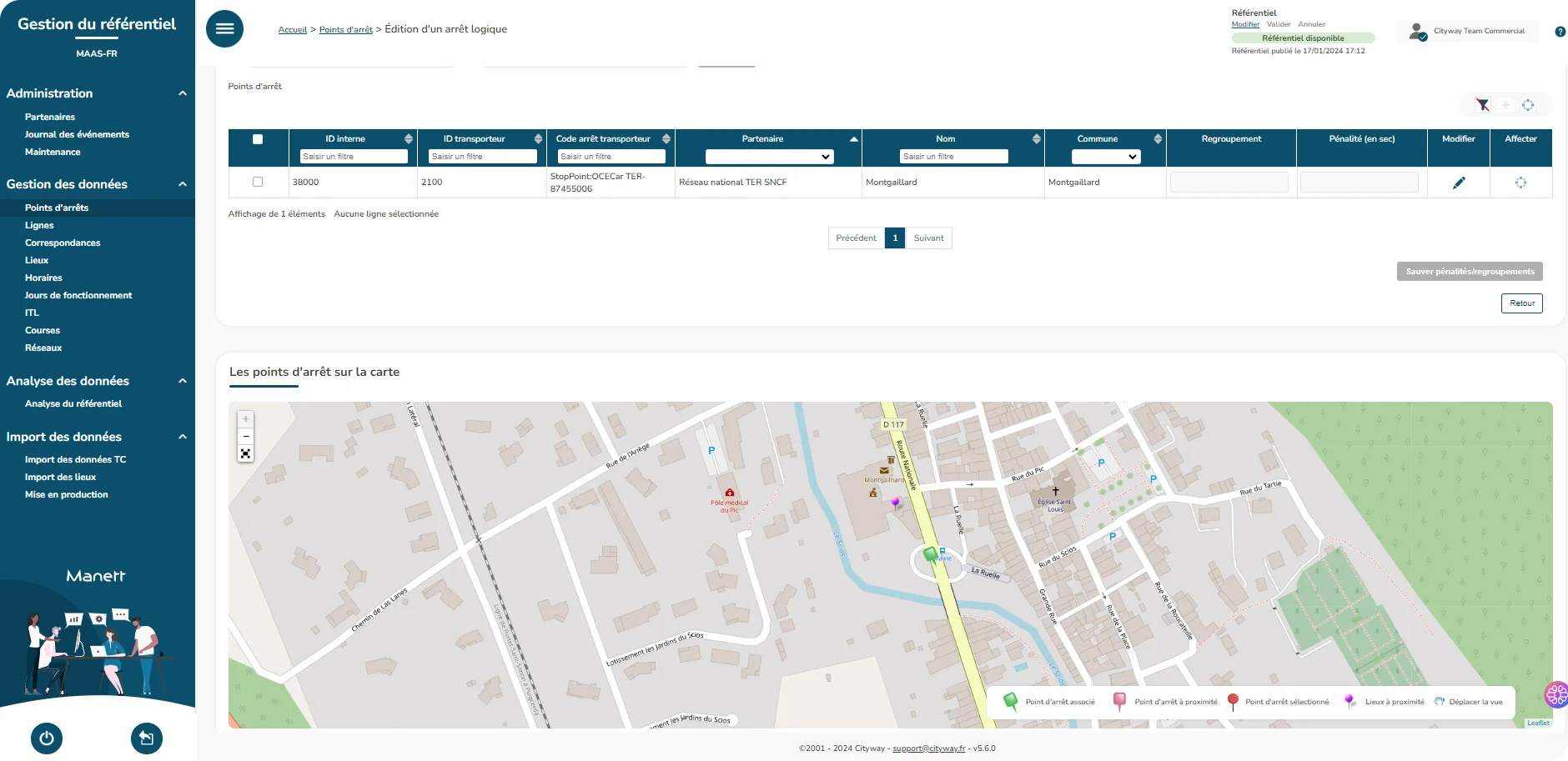Click the Affecter icon in the table row
Image resolution: width=1568 pixels, height=761 pixels.
1520,182
